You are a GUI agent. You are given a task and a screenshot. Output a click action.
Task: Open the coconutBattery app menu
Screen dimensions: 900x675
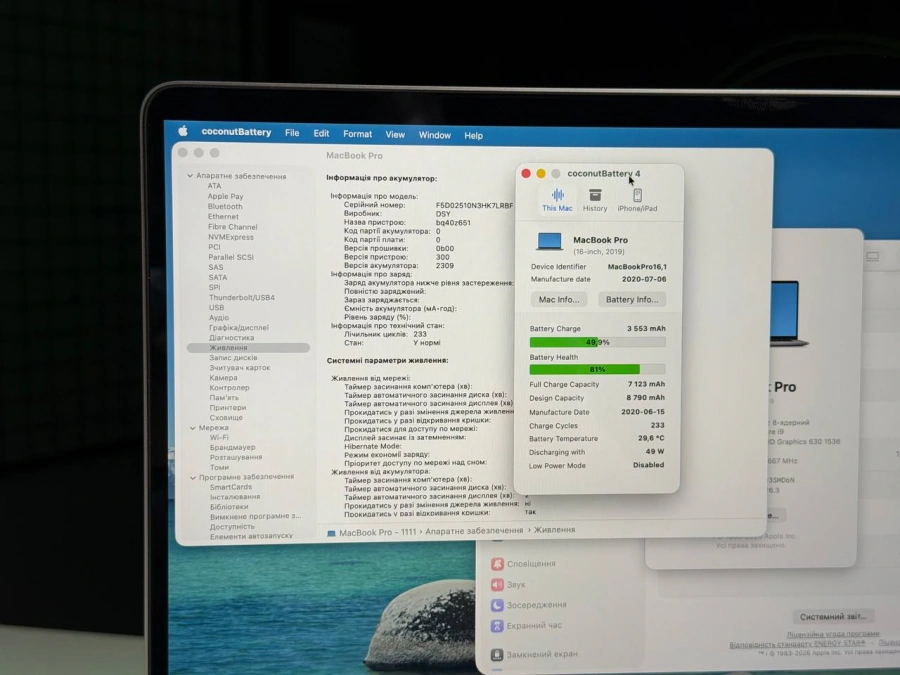(236, 132)
